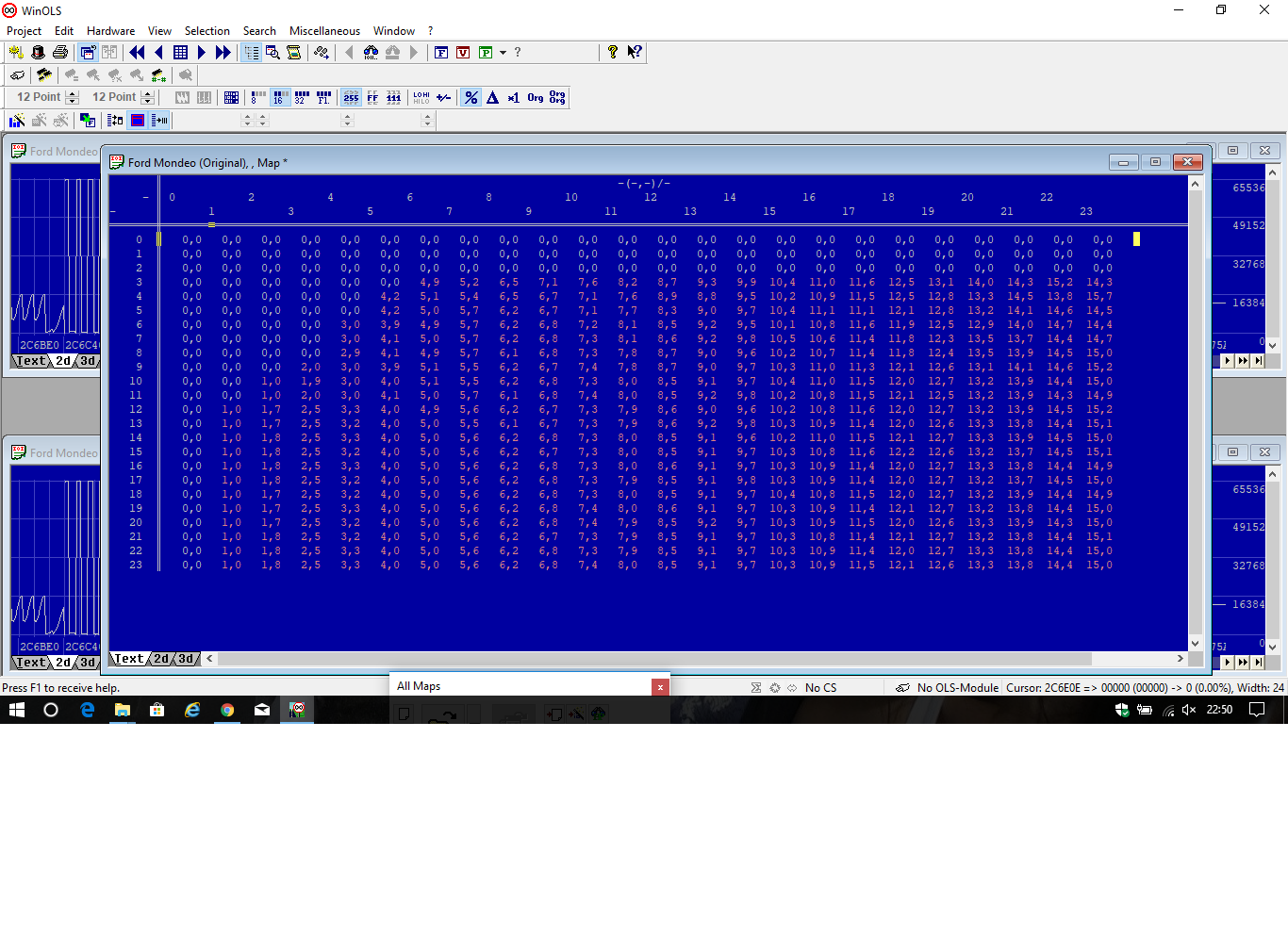Open the Hardware menu

(x=110, y=30)
